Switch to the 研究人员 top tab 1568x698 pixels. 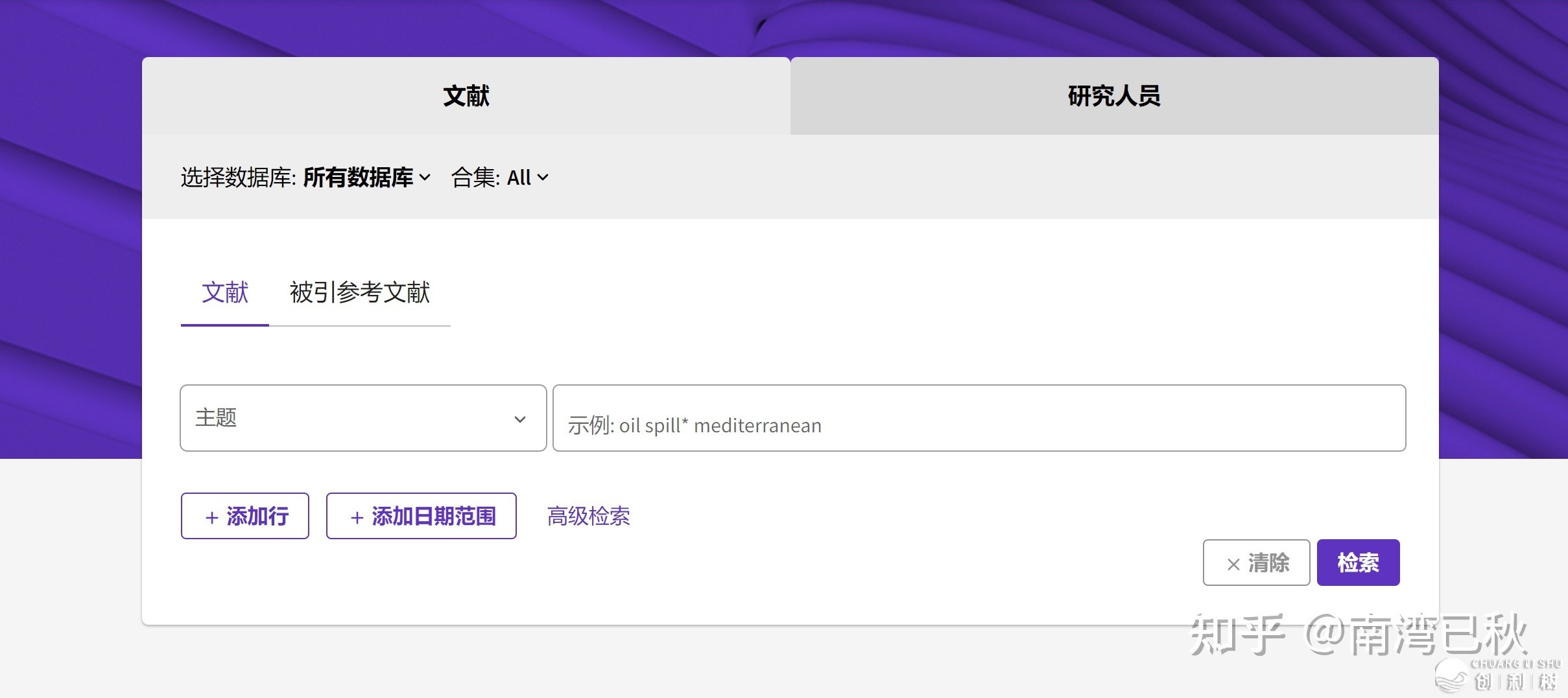pos(1114,96)
